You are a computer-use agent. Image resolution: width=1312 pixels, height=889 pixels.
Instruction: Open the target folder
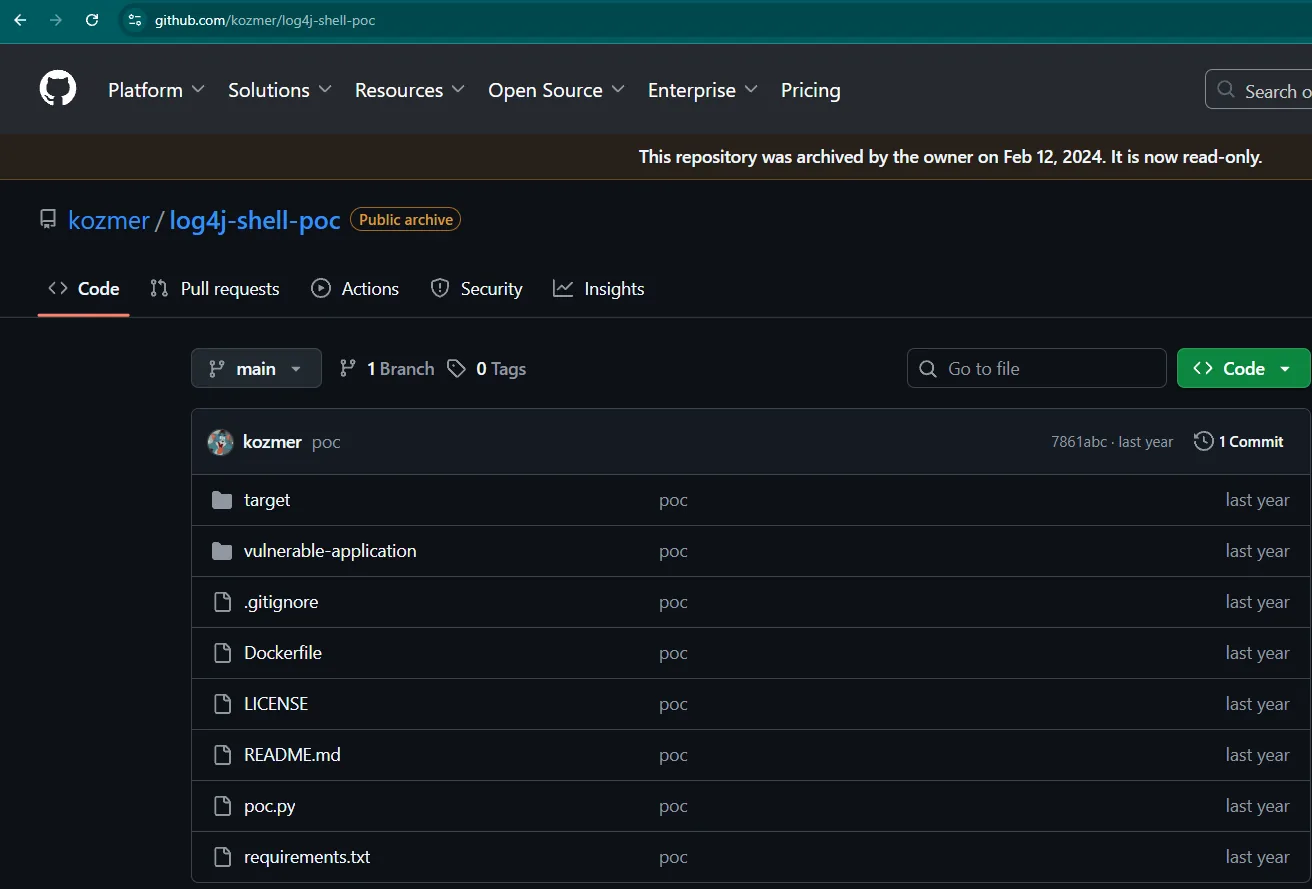click(x=267, y=500)
